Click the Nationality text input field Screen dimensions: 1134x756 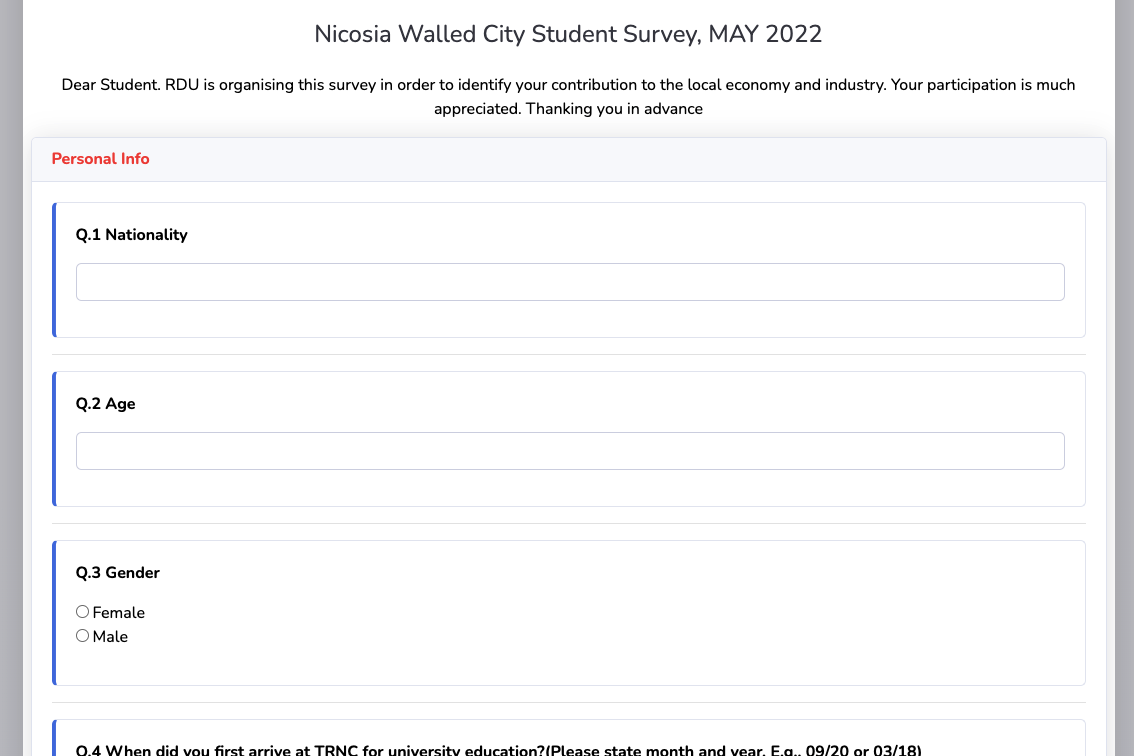570,282
